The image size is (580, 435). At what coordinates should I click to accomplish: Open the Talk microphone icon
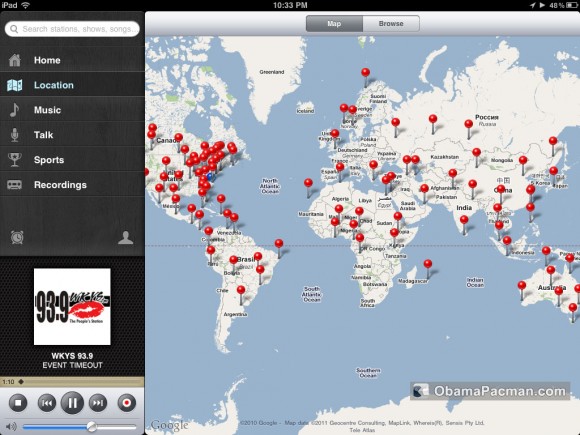coord(14,135)
